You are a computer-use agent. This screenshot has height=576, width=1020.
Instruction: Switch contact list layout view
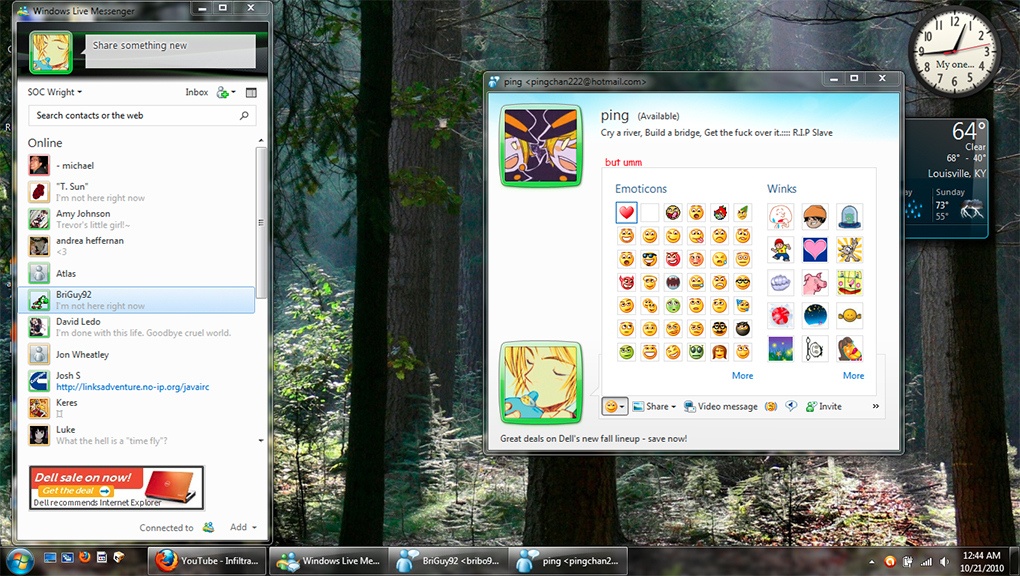pyautogui.click(x=251, y=93)
